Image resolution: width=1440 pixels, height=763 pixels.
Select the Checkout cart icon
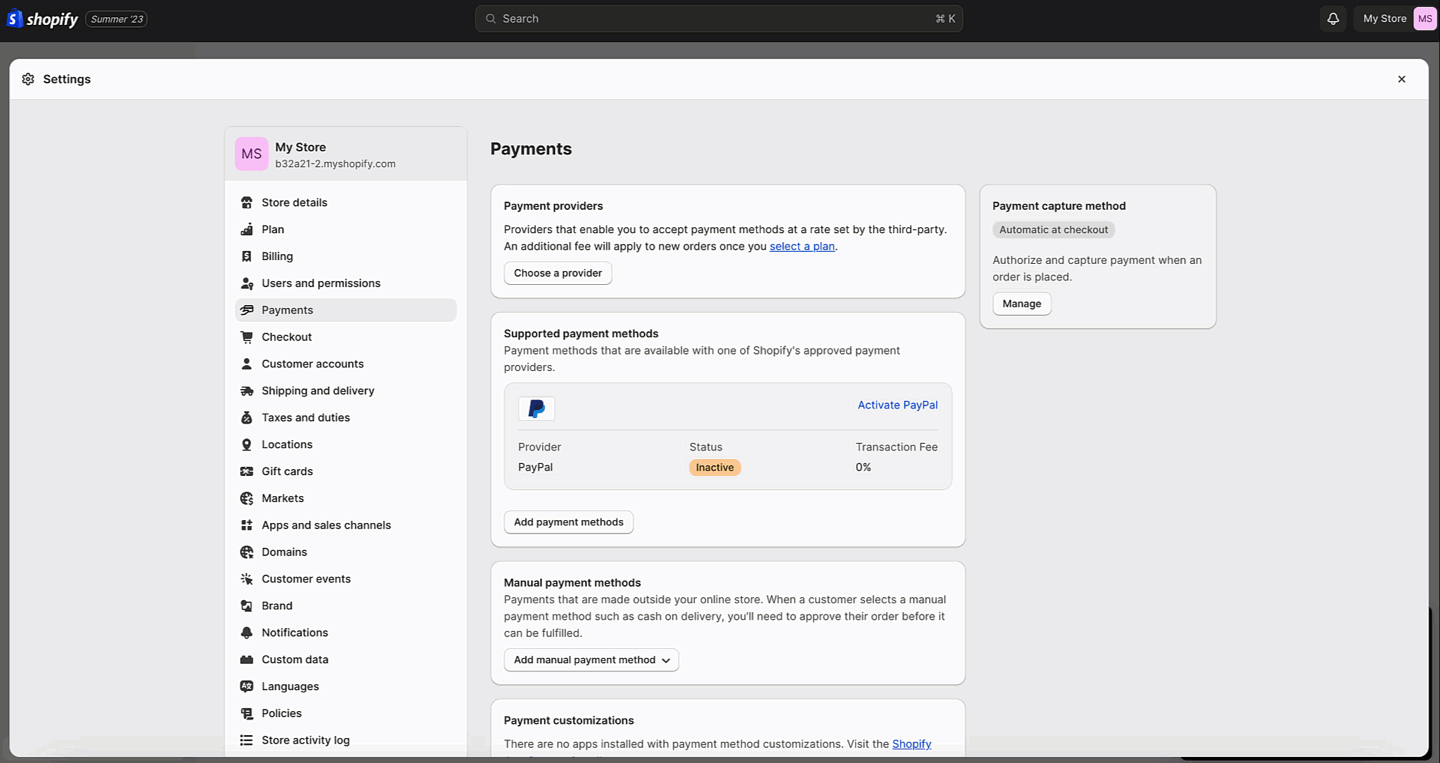[x=246, y=337]
